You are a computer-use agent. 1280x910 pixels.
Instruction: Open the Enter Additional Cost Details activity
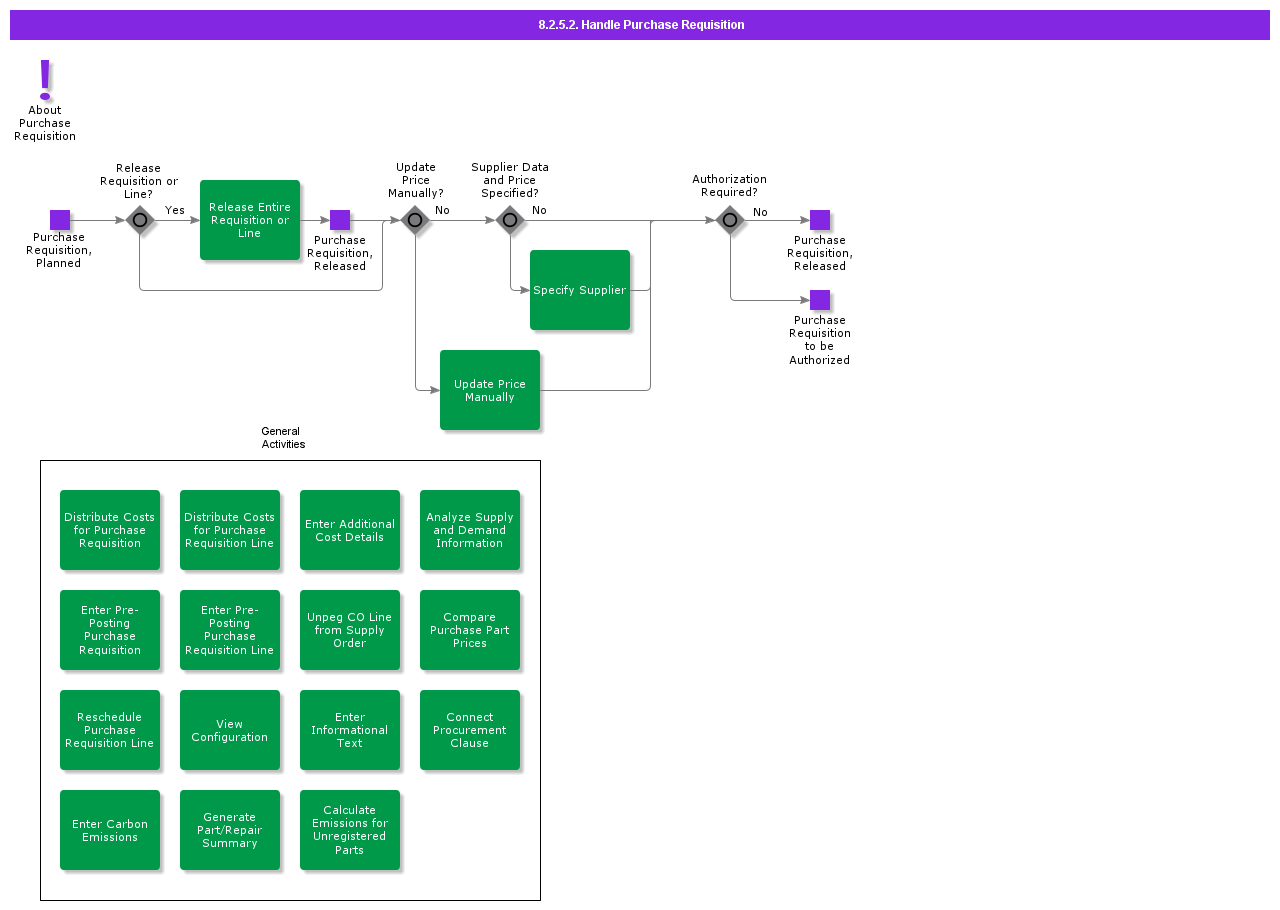350,530
